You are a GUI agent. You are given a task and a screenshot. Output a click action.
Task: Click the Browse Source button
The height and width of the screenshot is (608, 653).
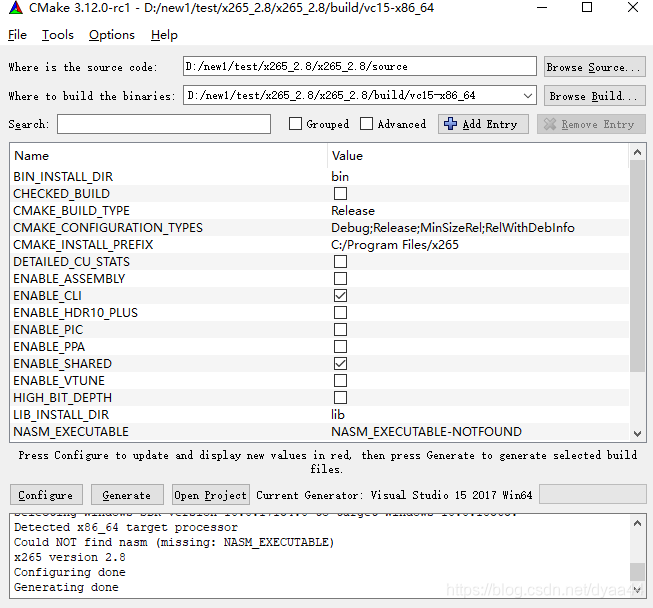point(594,67)
